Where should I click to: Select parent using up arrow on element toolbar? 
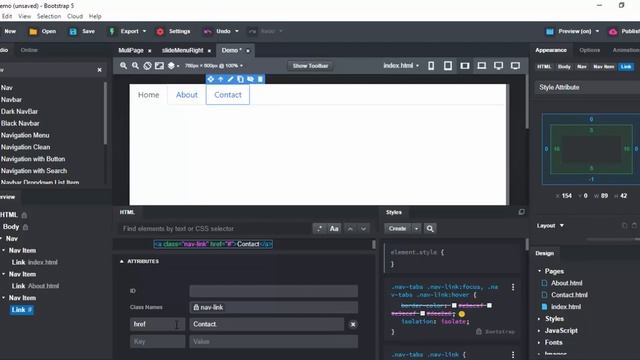(220, 79)
